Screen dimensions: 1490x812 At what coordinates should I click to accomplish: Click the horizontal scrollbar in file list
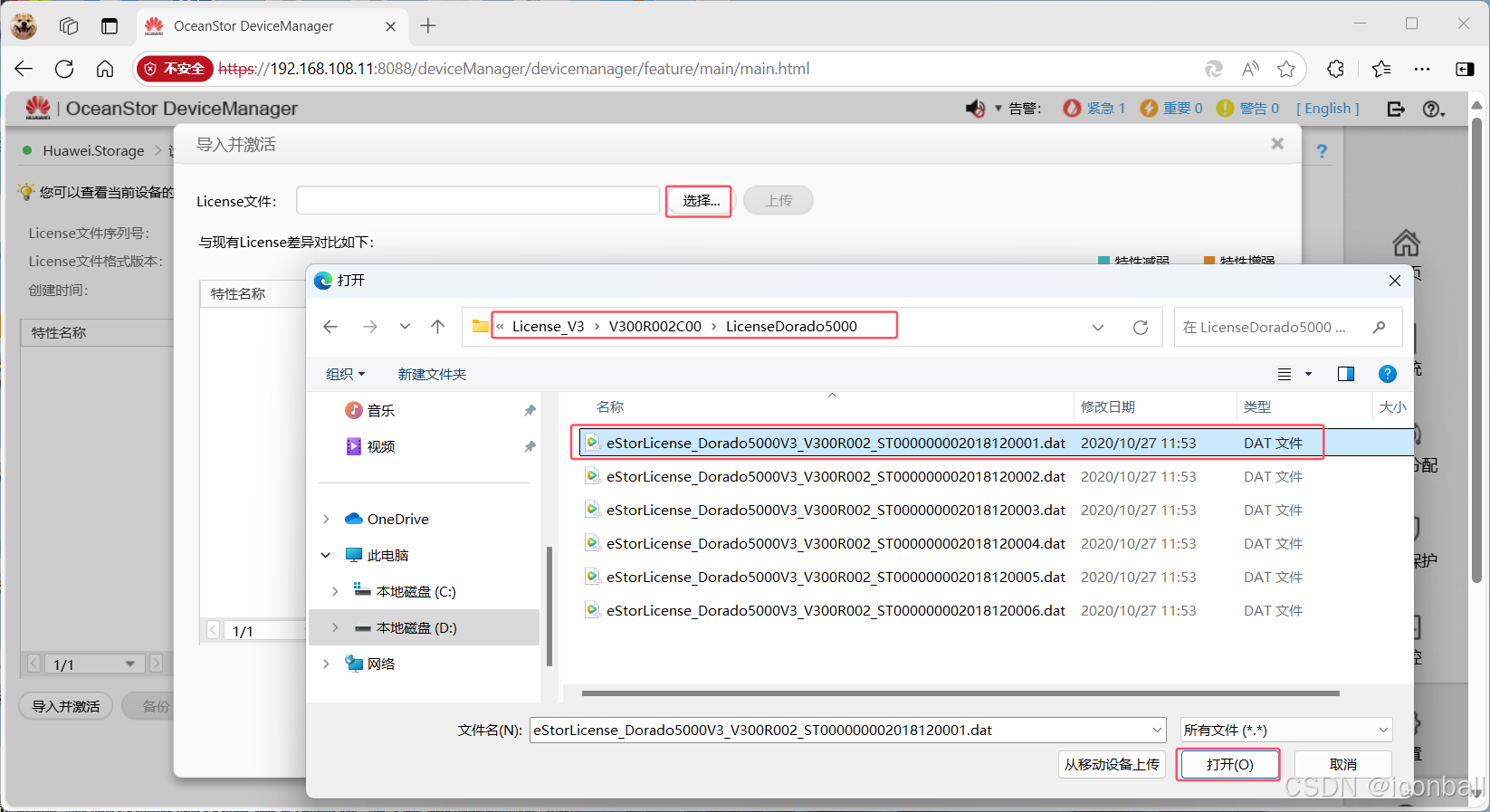tap(960, 693)
